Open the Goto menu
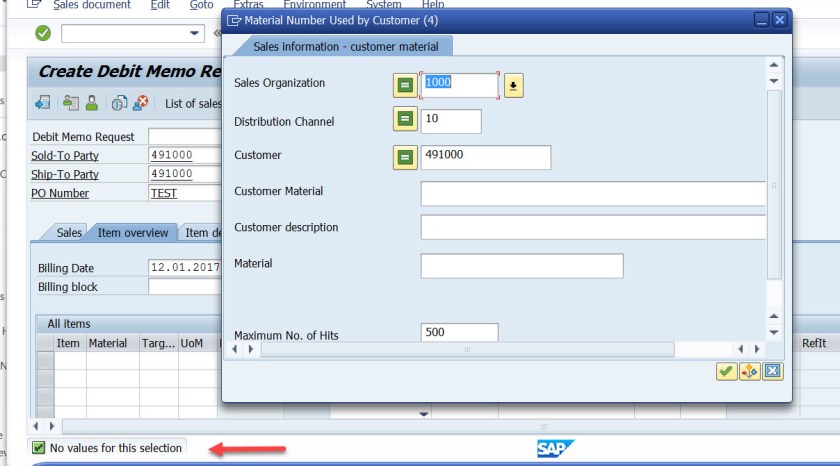 [201, 5]
